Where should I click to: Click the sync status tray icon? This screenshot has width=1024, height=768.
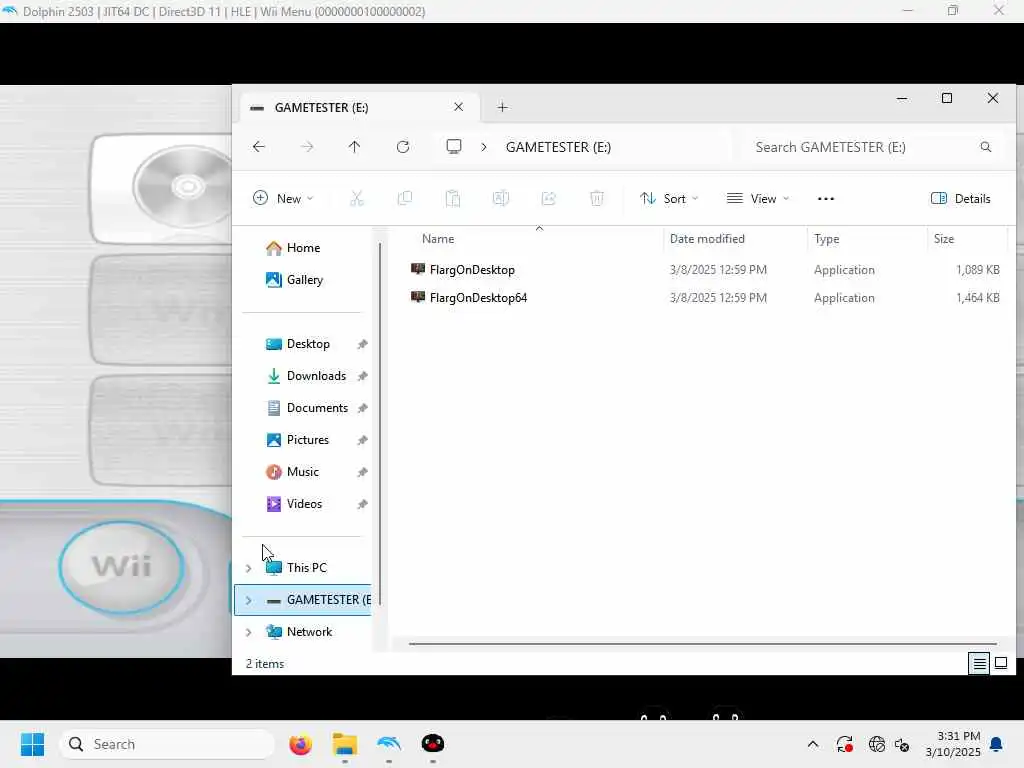click(844, 744)
